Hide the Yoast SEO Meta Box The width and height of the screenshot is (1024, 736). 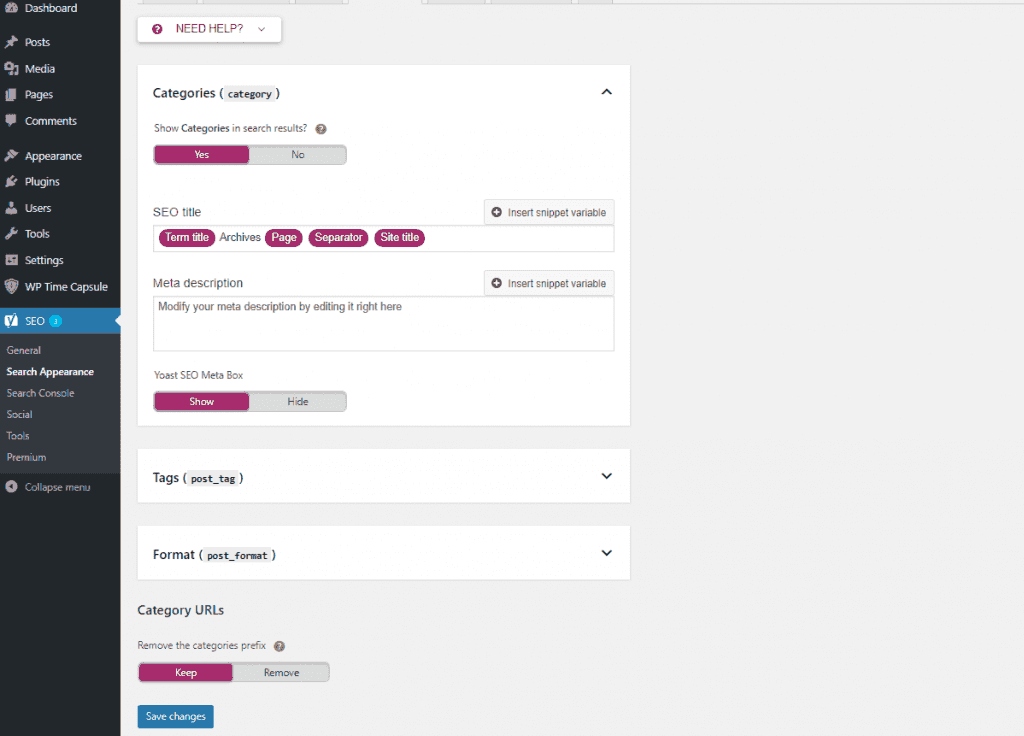pyautogui.click(x=297, y=401)
